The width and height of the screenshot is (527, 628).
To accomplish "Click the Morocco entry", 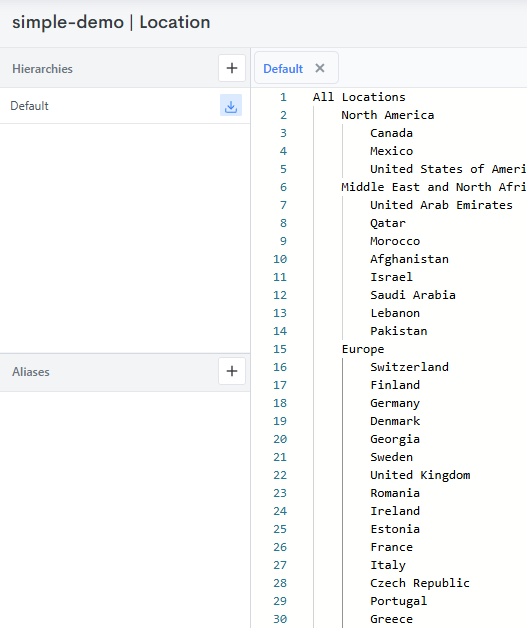I will [x=395, y=241].
